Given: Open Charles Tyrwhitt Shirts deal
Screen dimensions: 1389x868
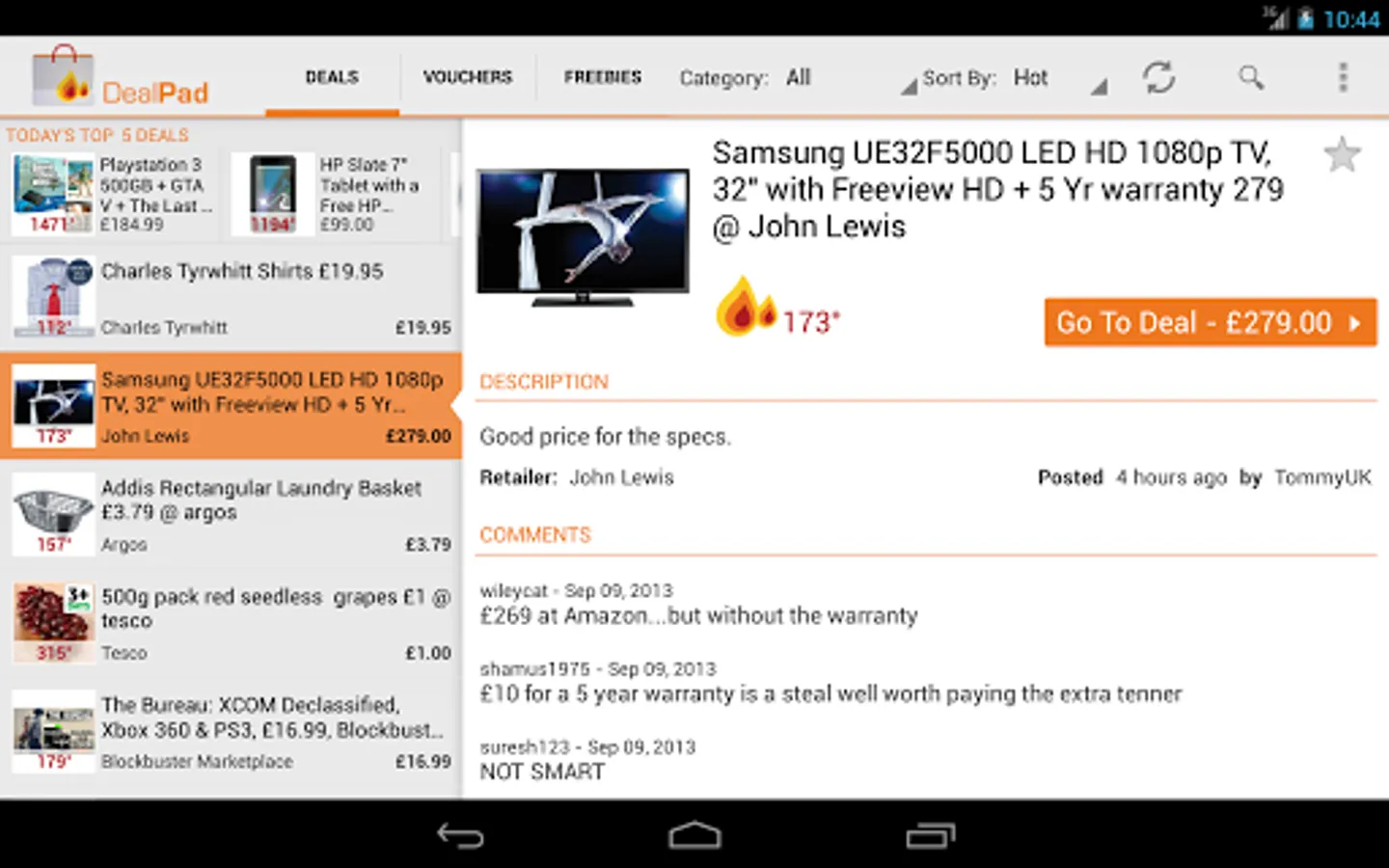Looking at the screenshot, I should pyautogui.click(x=231, y=298).
